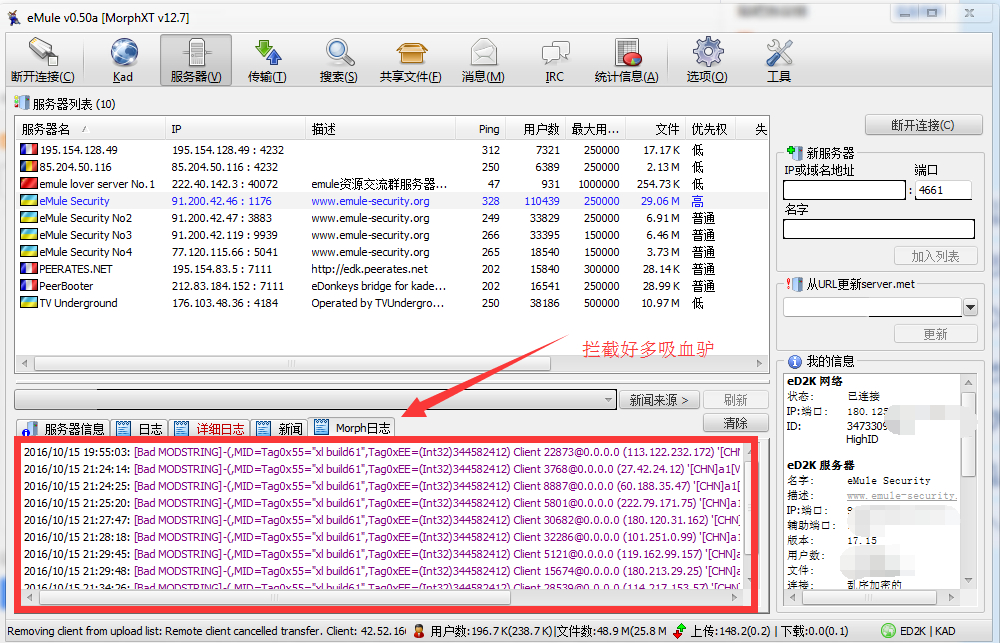1000x643 pixels.
Task: Switch to Morph Log (Morph日志) tab
Action: pyautogui.click(x=352, y=427)
